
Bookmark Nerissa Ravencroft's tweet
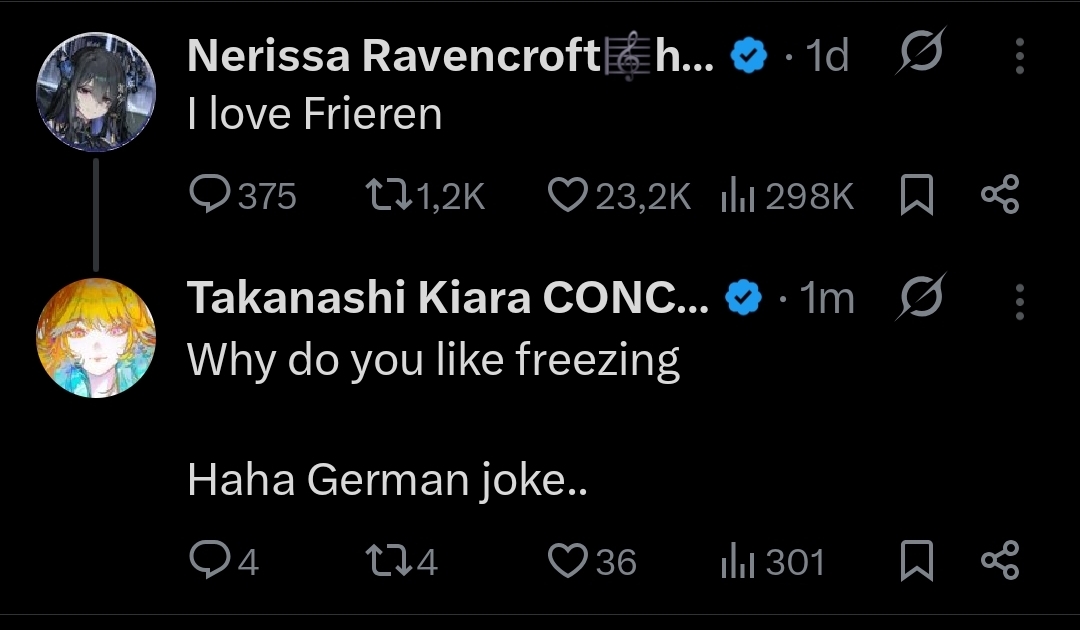917,196
